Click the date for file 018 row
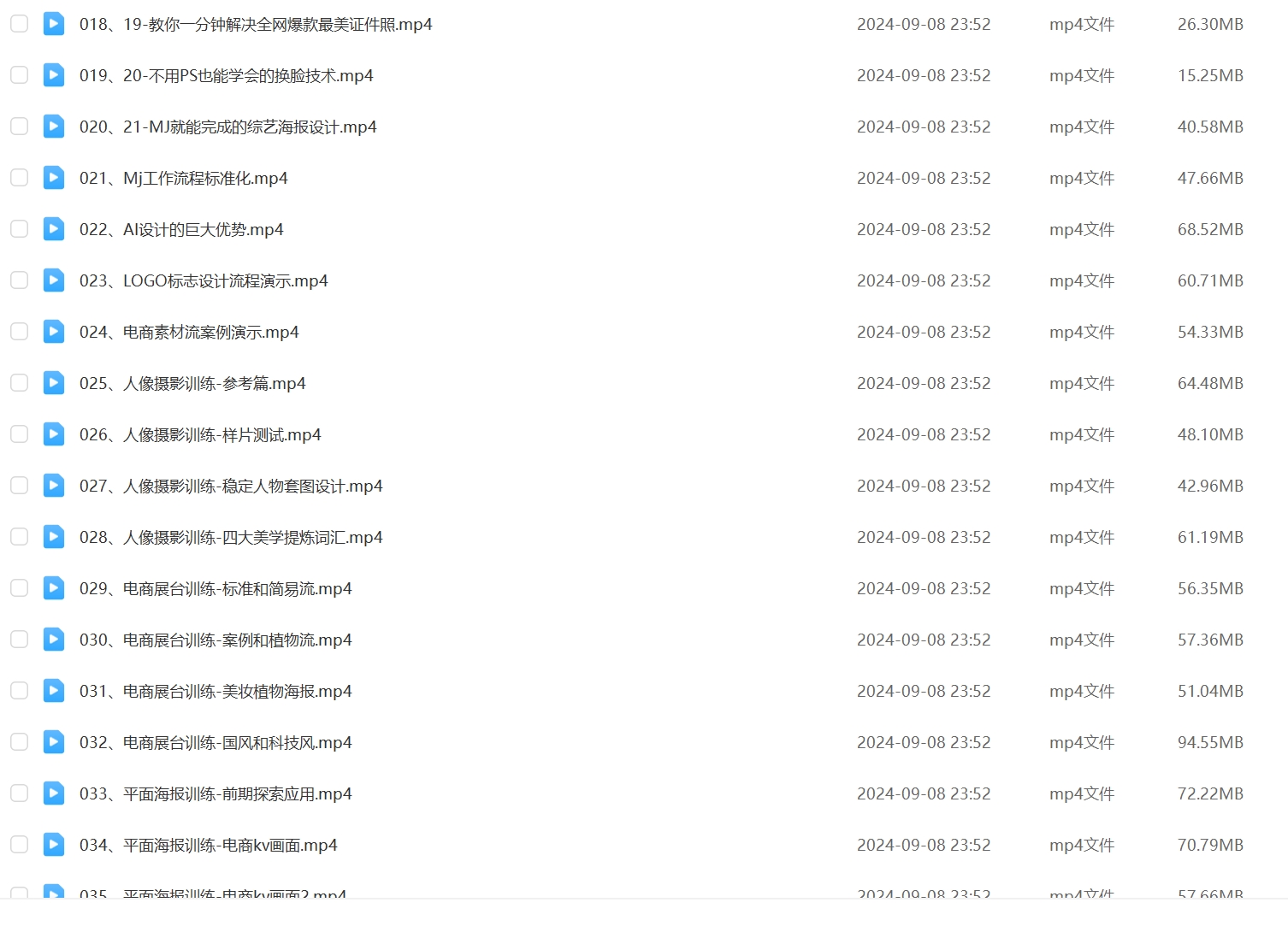 924,25
